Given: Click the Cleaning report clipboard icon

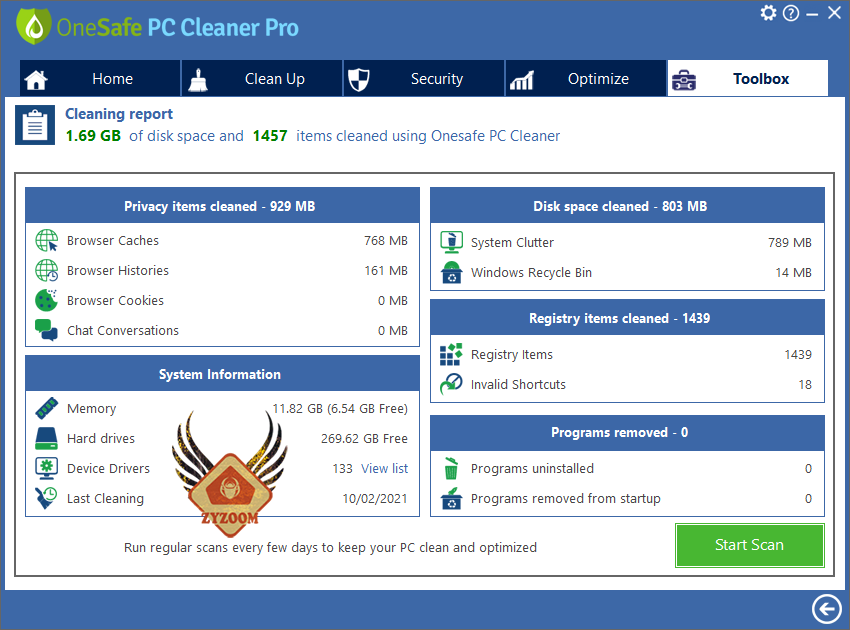Looking at the screenshot, I should [35, 125].
